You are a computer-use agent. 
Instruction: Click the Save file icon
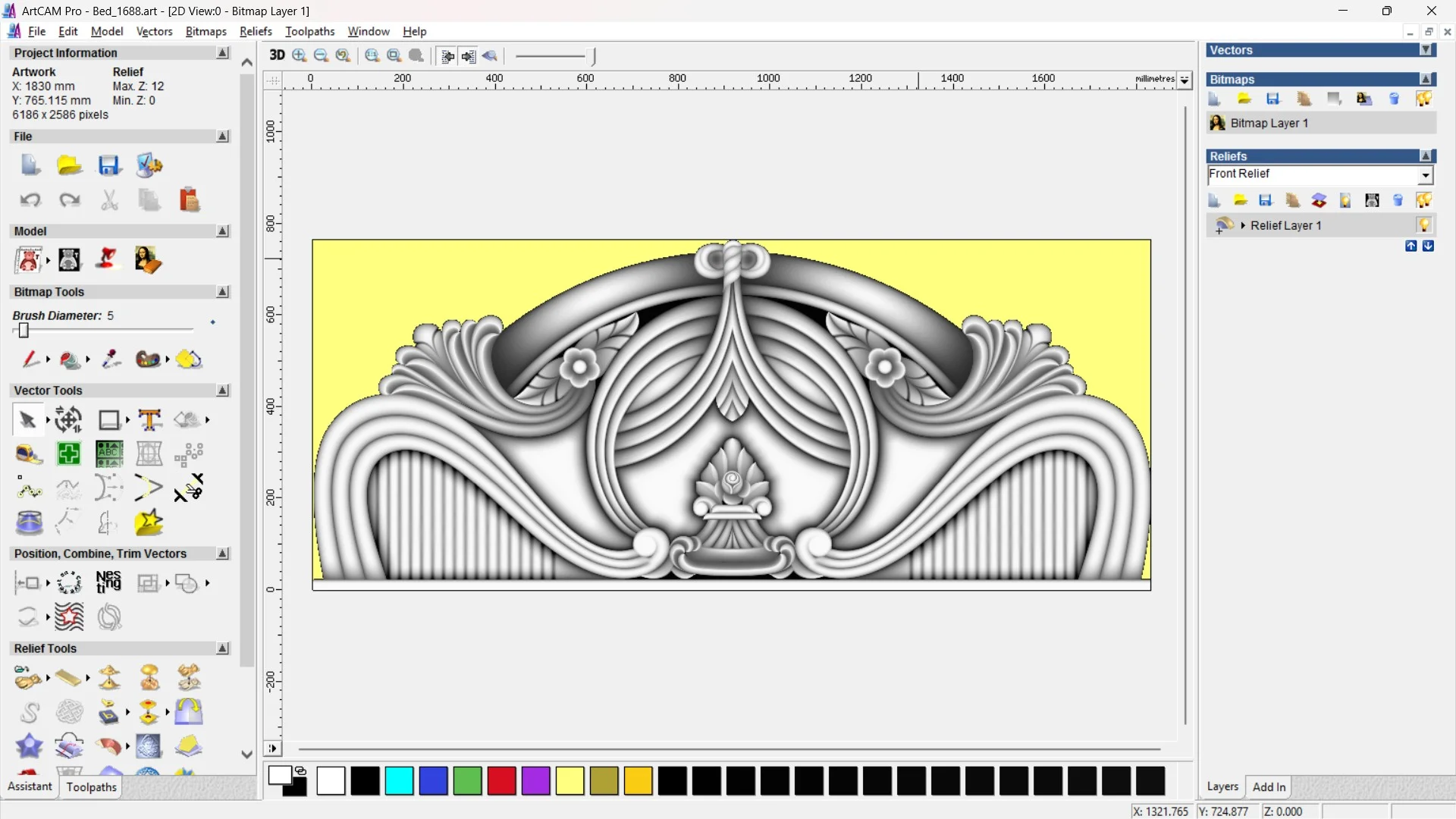[x=109, y=165]
